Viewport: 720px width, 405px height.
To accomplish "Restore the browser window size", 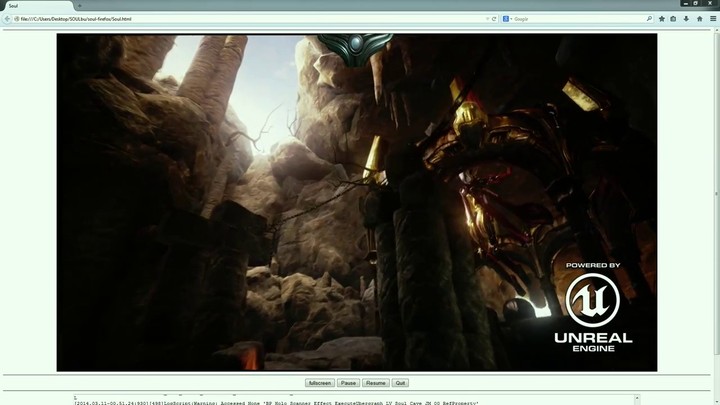I will [x=696, y=3].
